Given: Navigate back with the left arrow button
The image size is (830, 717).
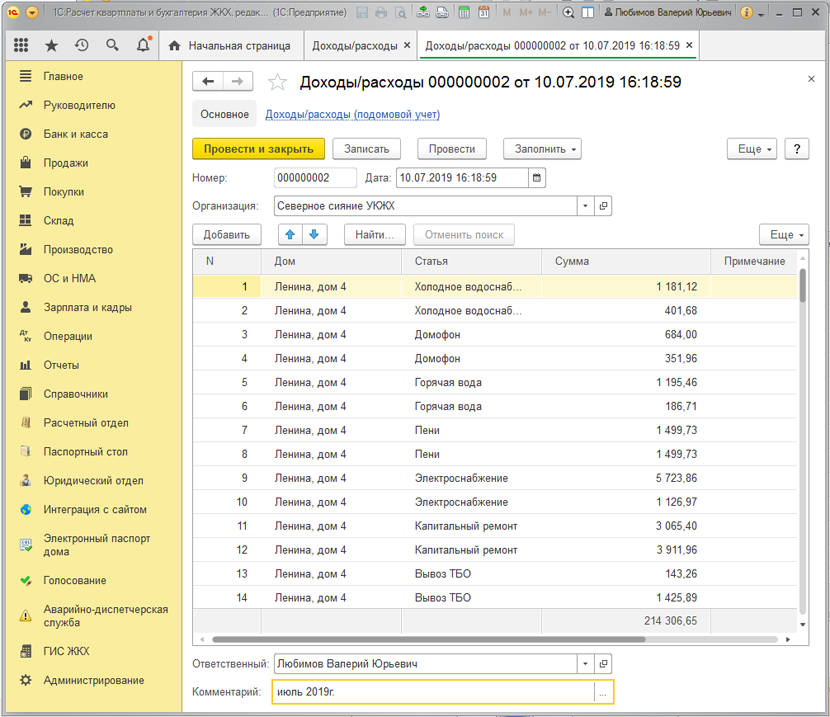Looking at the screenshot, I should point(208,82).
